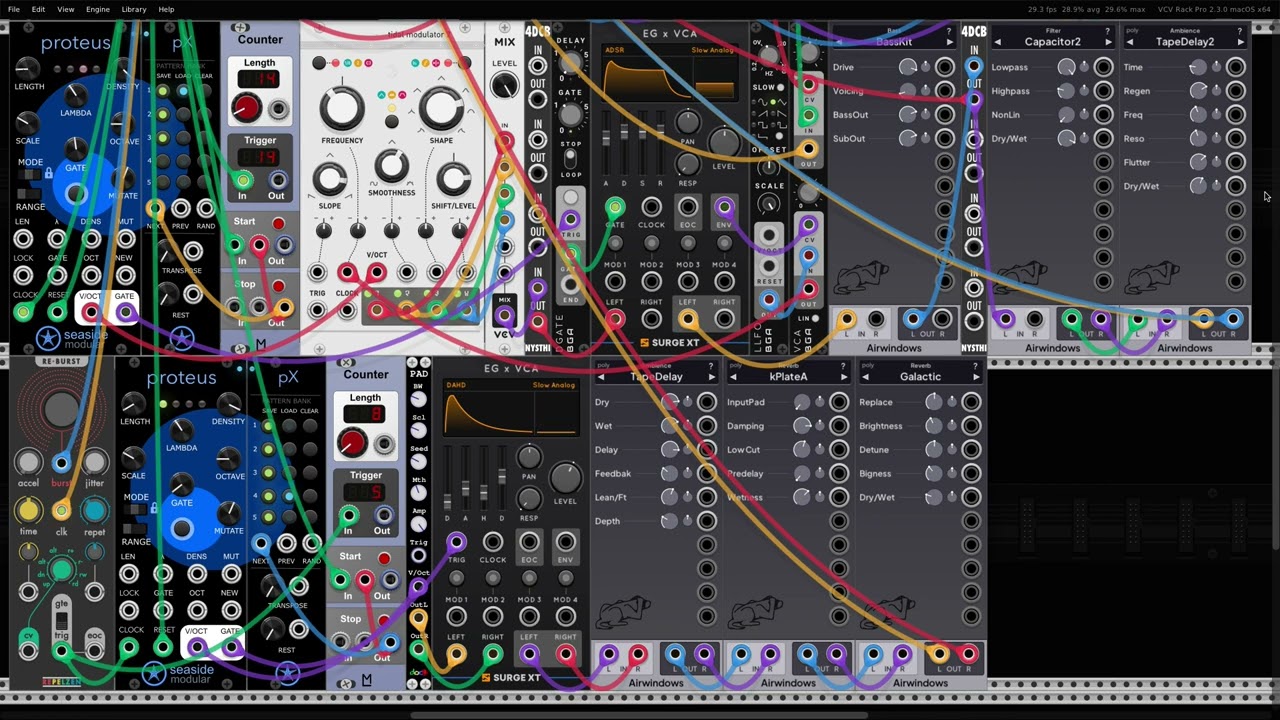Open the Galactic effect name selector

click(x=920, y=377)
